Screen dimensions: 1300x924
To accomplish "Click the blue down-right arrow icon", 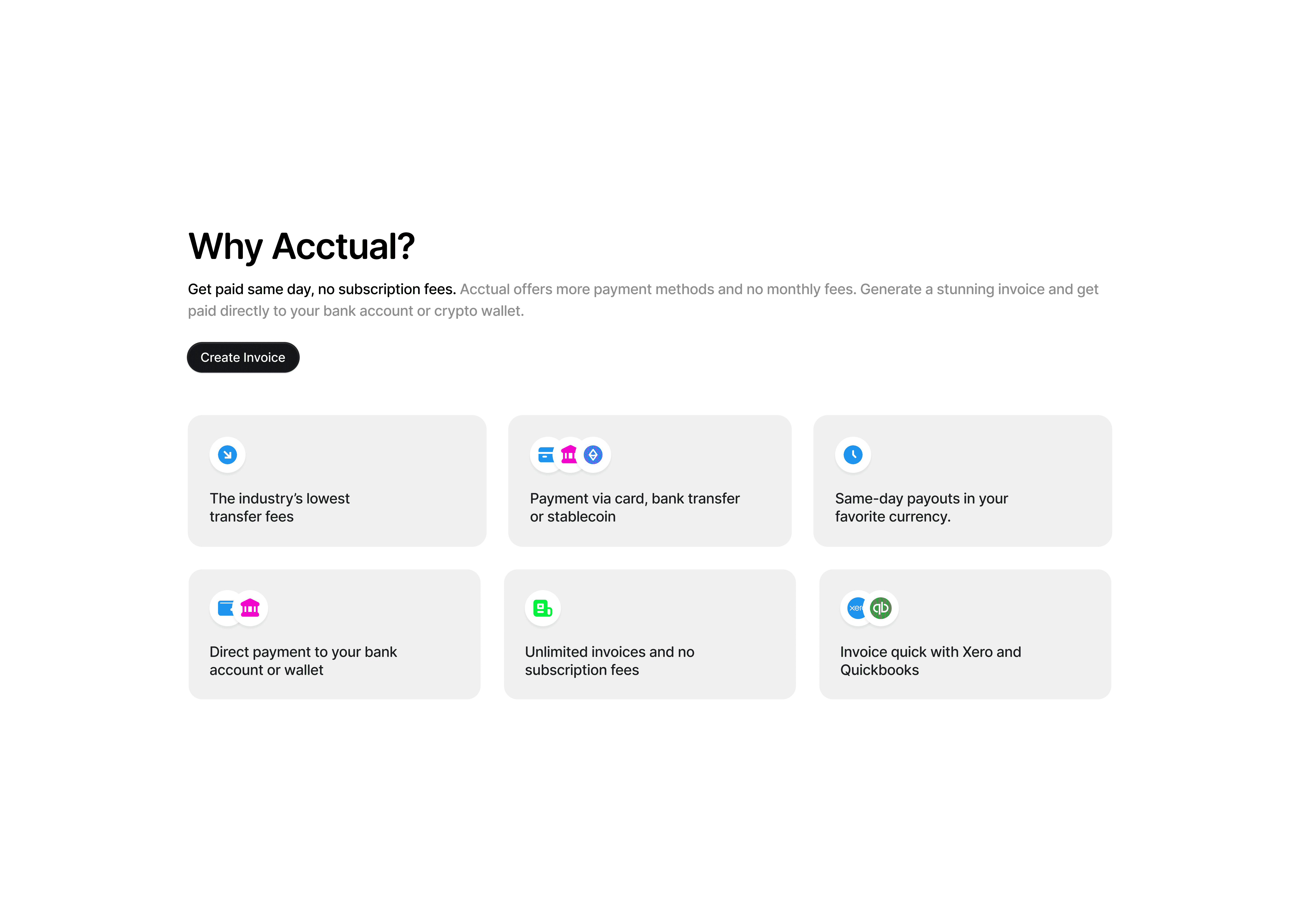I will tap(227, 455).
